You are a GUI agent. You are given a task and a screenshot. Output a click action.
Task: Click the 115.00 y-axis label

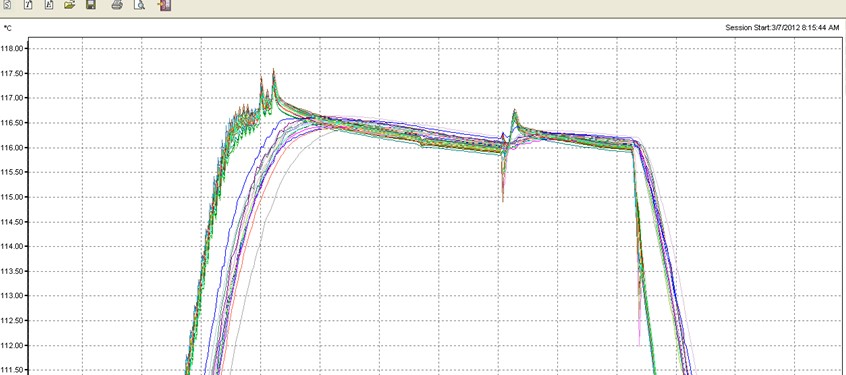pyautogui.click(x=14, y=197)
